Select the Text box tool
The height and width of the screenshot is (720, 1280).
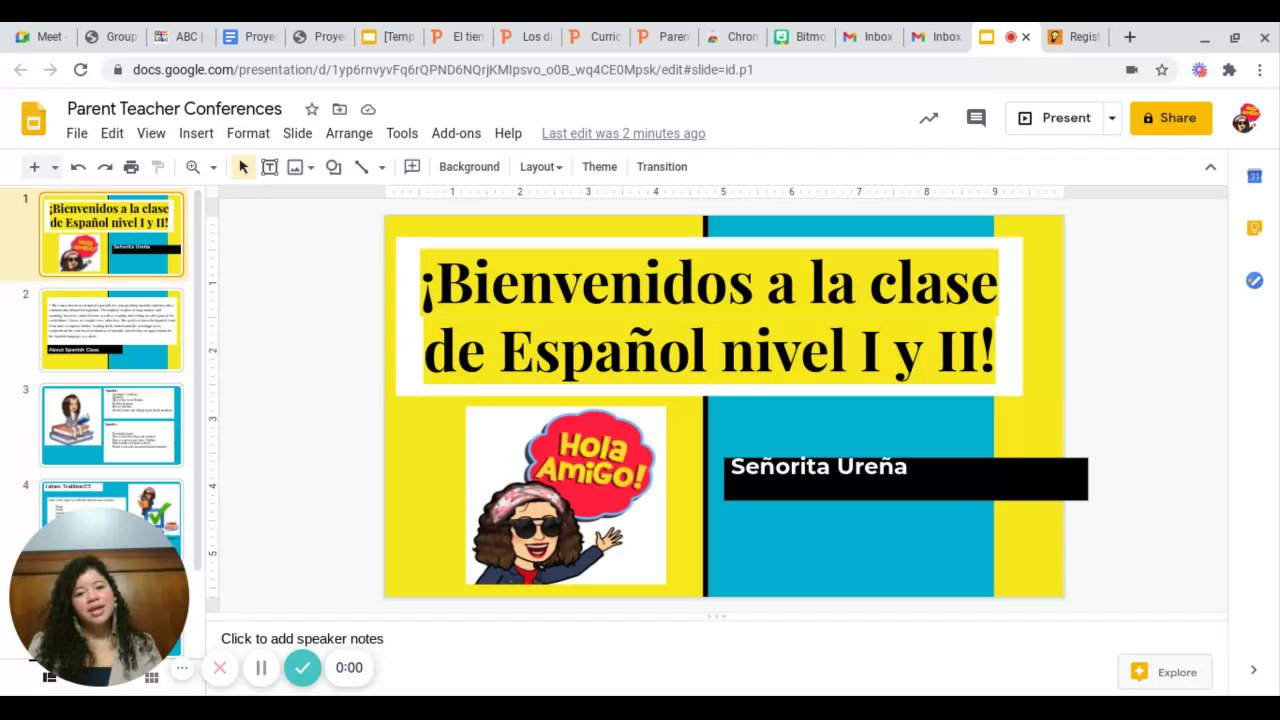(x=269, y=167)
